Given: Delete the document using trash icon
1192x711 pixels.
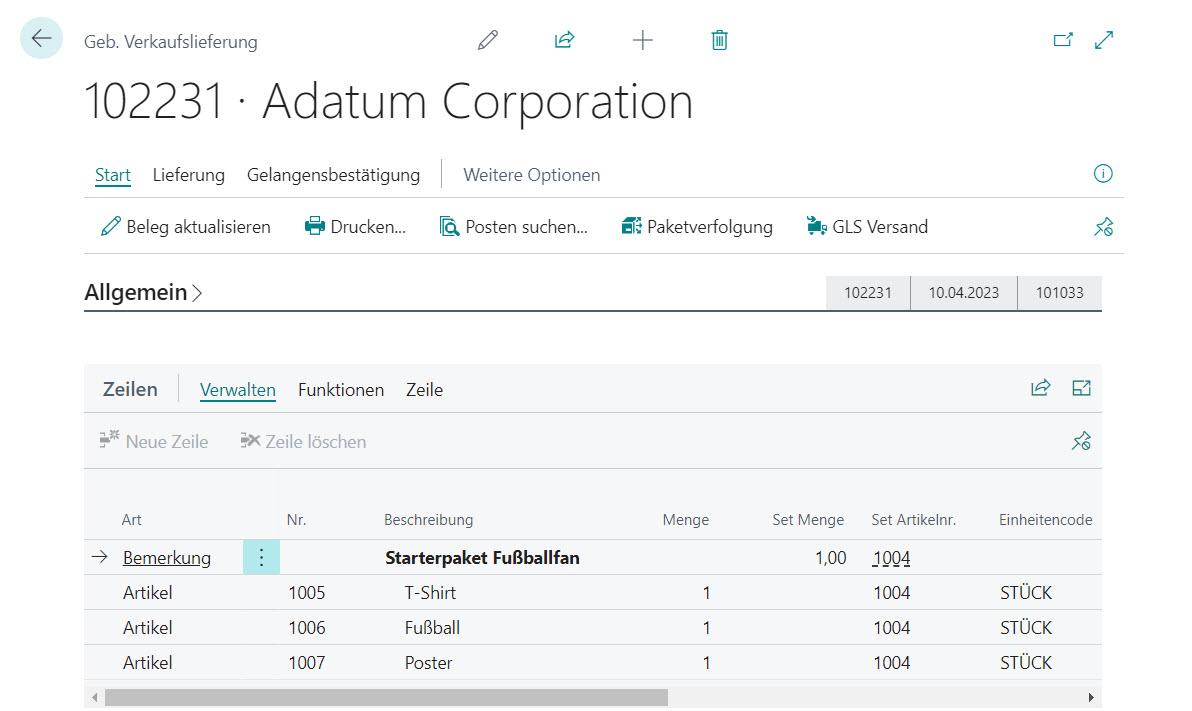Looking at the screenshot, I should tap(719, 40).
